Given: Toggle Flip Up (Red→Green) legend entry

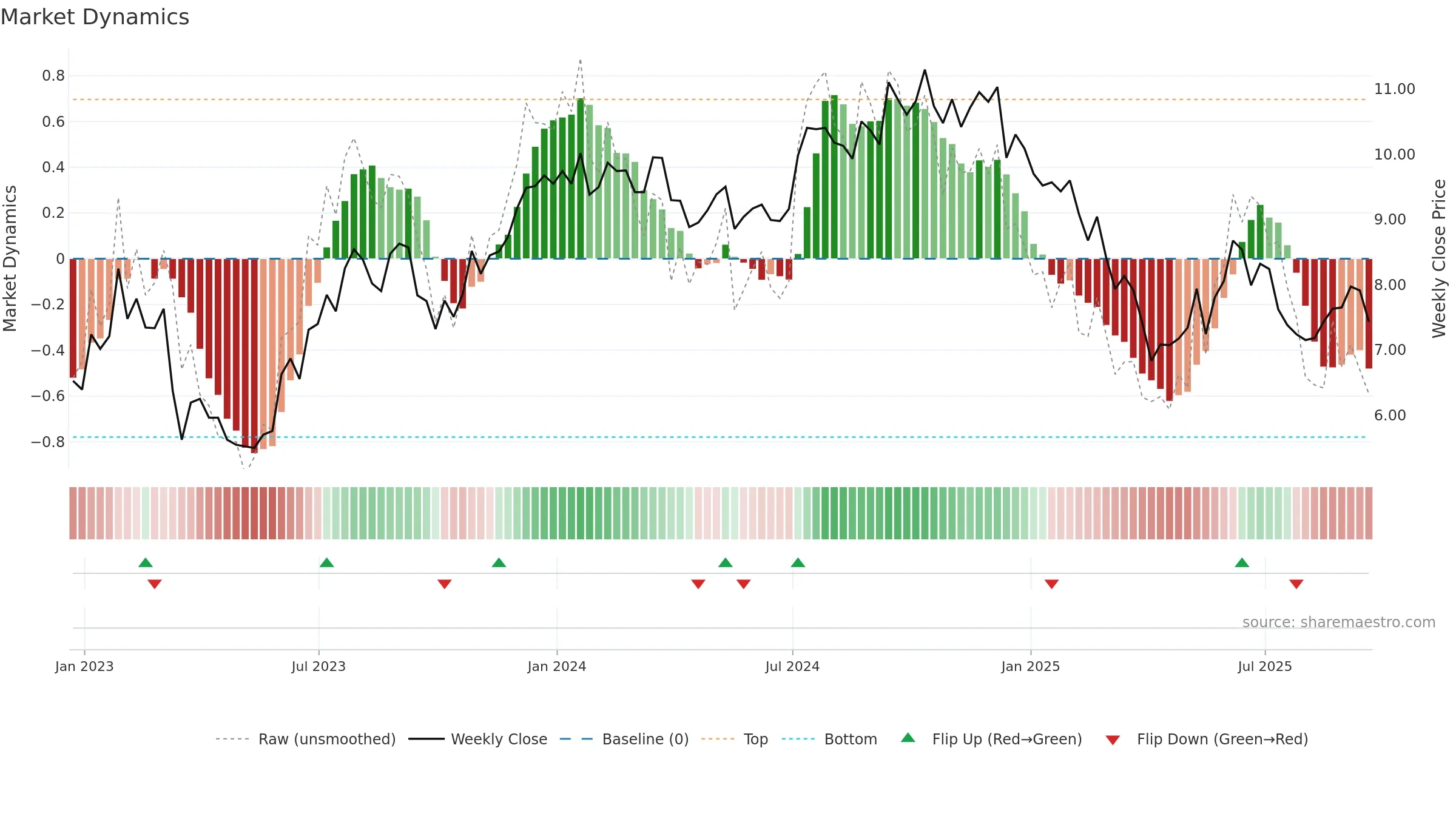Looking at the screenshot, I should [991, 739].
